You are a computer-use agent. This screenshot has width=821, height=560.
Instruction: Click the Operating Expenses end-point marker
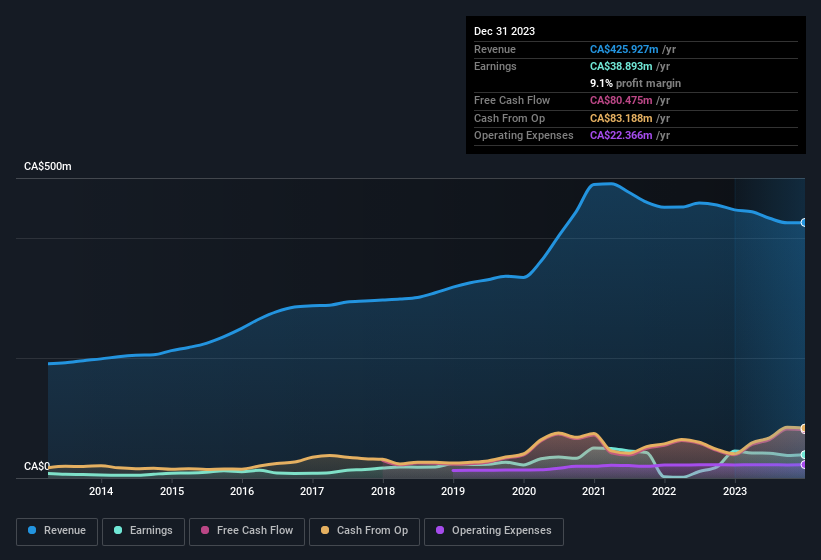[804, 464]
